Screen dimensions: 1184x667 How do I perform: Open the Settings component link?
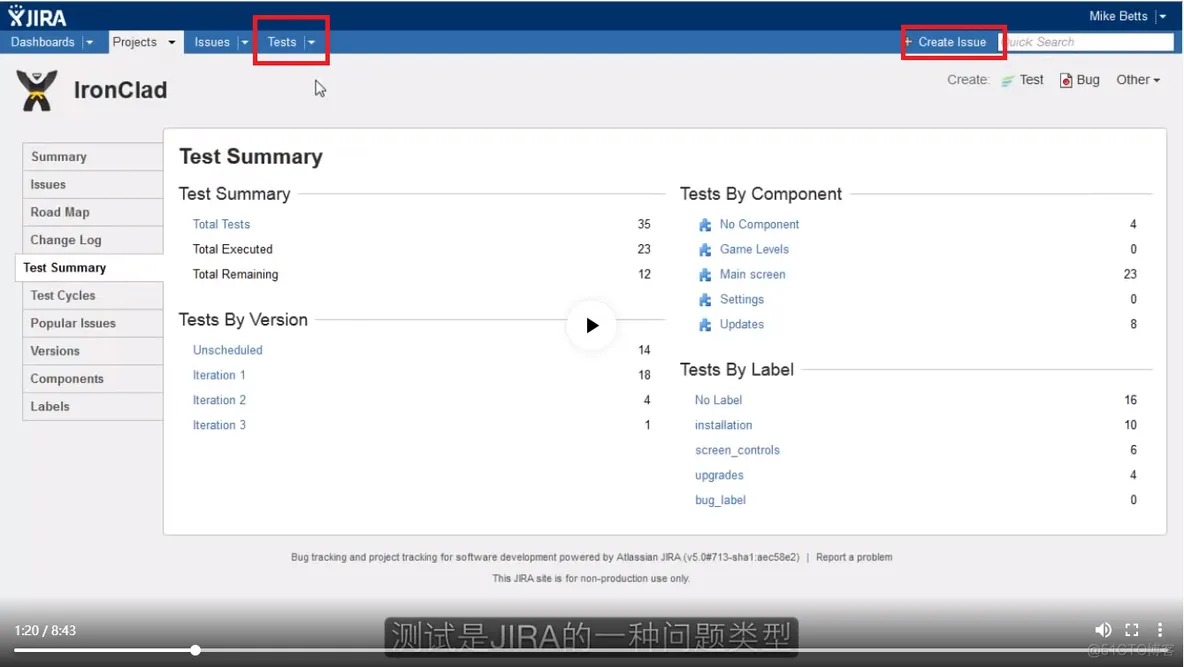click(x=742, y=299)
